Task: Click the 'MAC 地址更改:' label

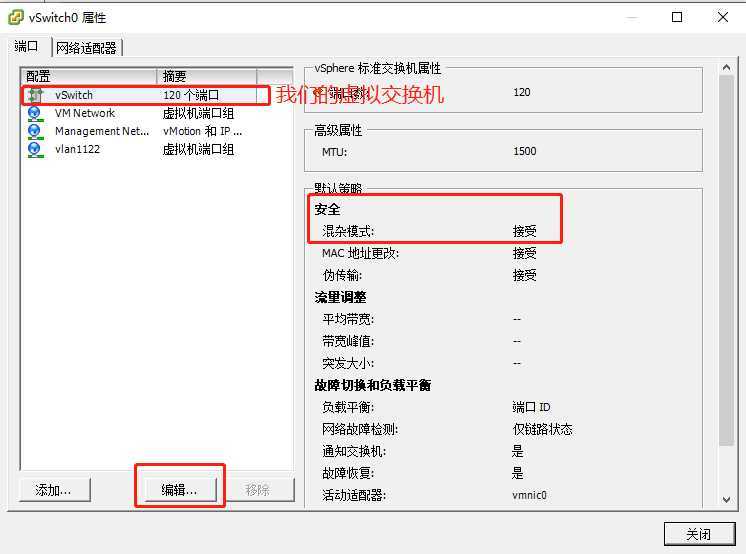Action: click(361, 253)
